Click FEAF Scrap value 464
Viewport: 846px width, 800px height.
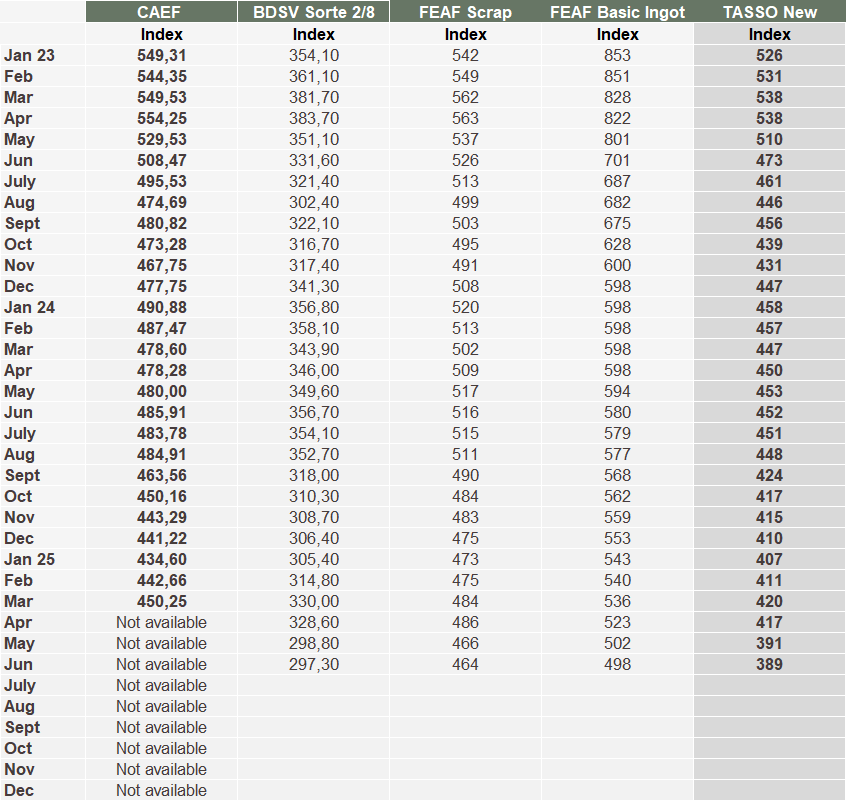click(x=466, y=665)
